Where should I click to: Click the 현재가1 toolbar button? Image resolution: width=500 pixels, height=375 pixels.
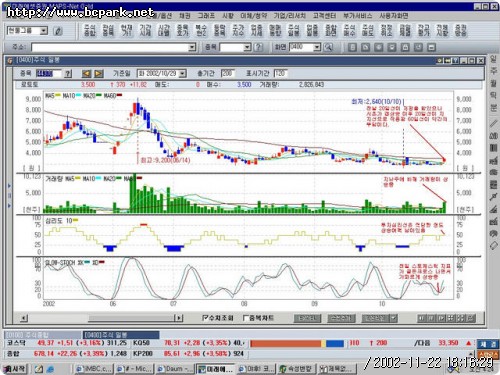pos(127,31)
